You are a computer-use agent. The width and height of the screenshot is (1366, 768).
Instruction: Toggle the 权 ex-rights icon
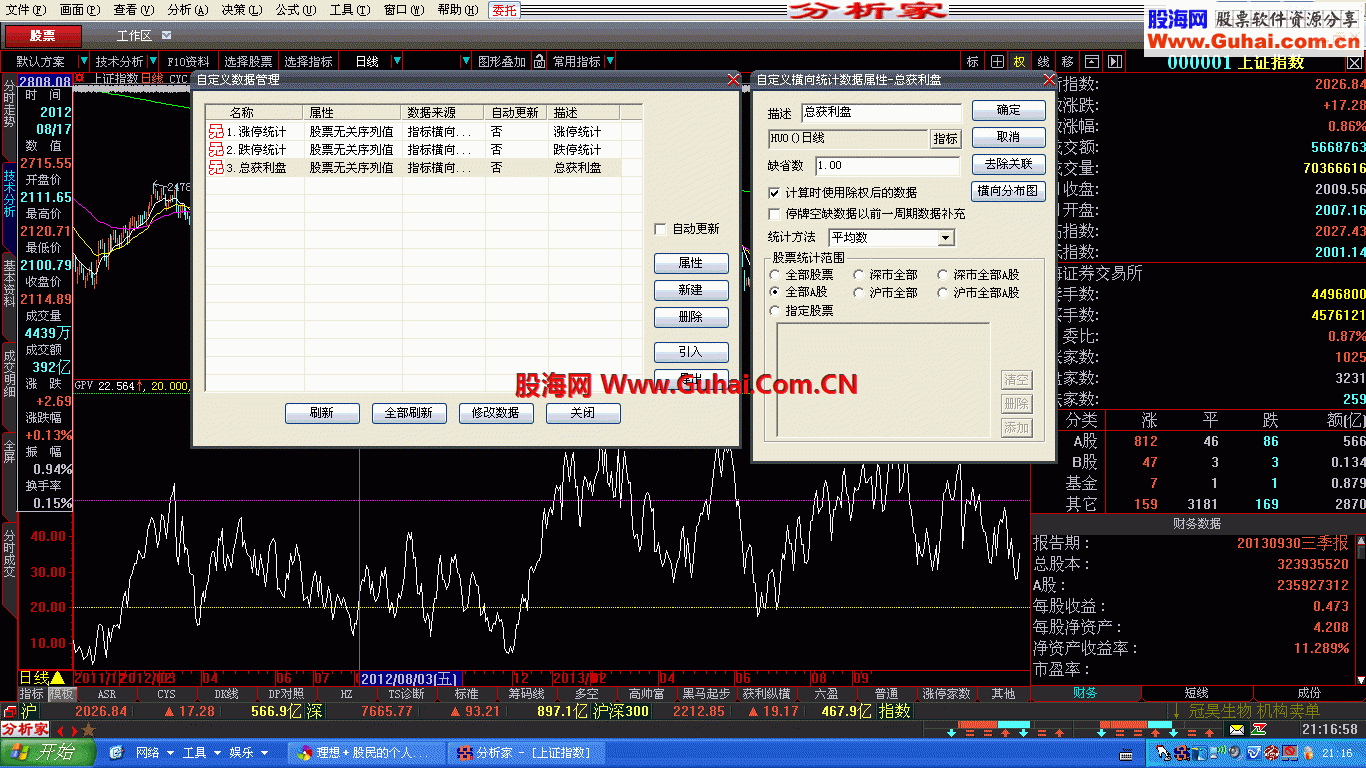(x=1020, y=62)
